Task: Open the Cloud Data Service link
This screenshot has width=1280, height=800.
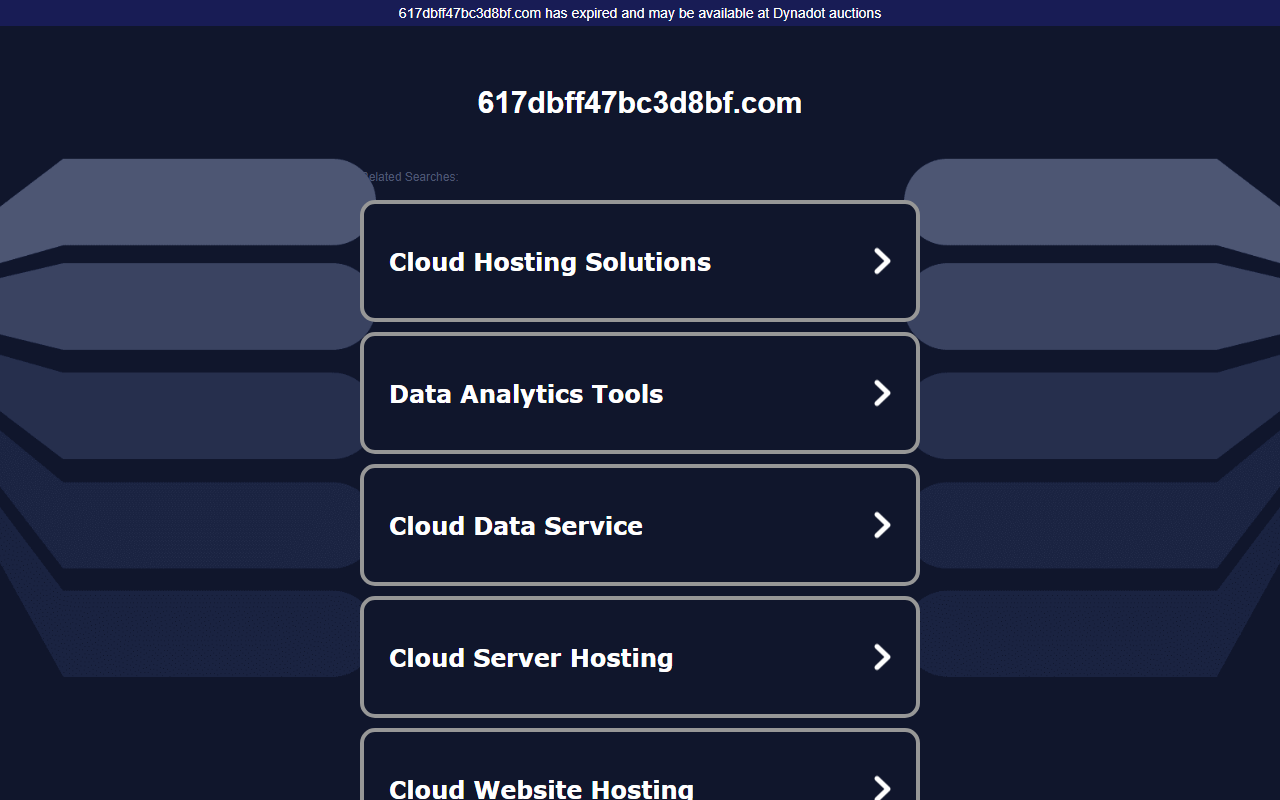Action: pos(640,525)
